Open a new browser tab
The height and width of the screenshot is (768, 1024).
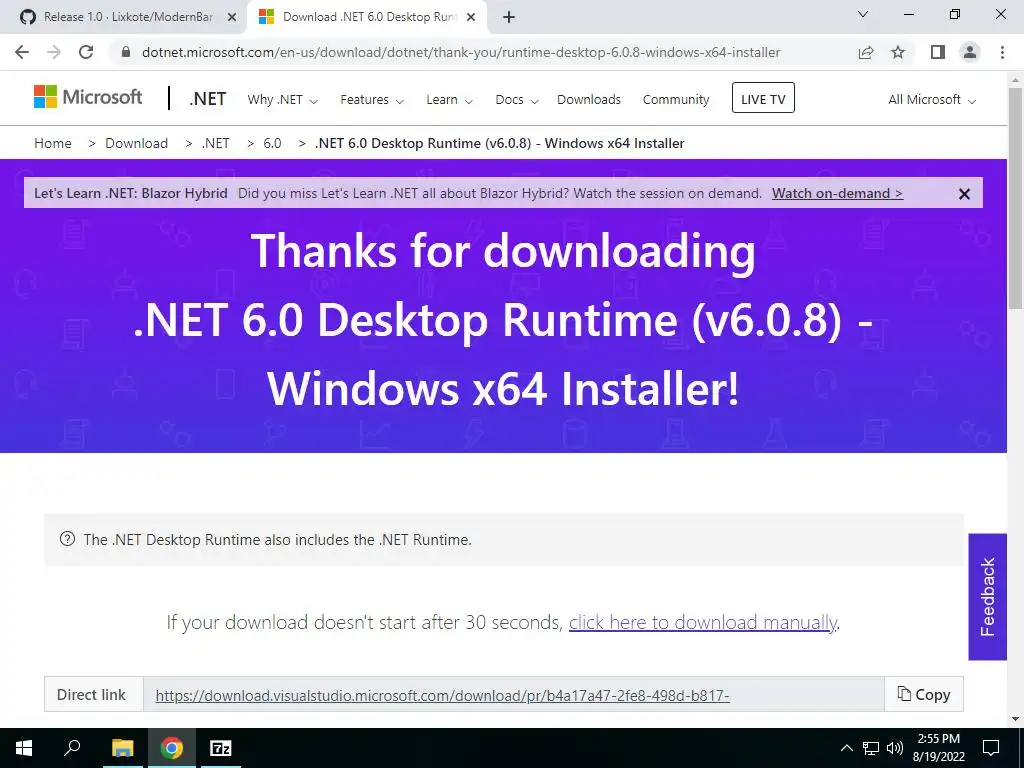[x=509, y=17]
